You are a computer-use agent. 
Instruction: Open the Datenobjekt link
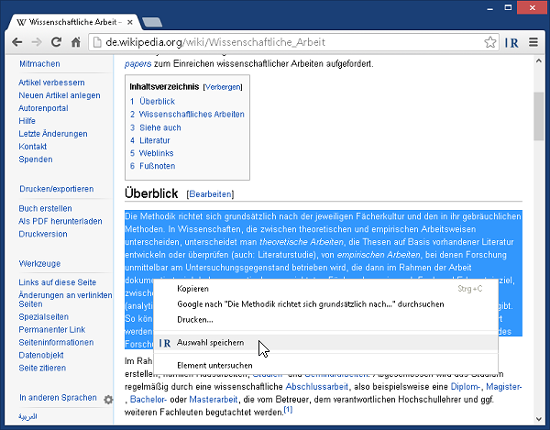41,355
